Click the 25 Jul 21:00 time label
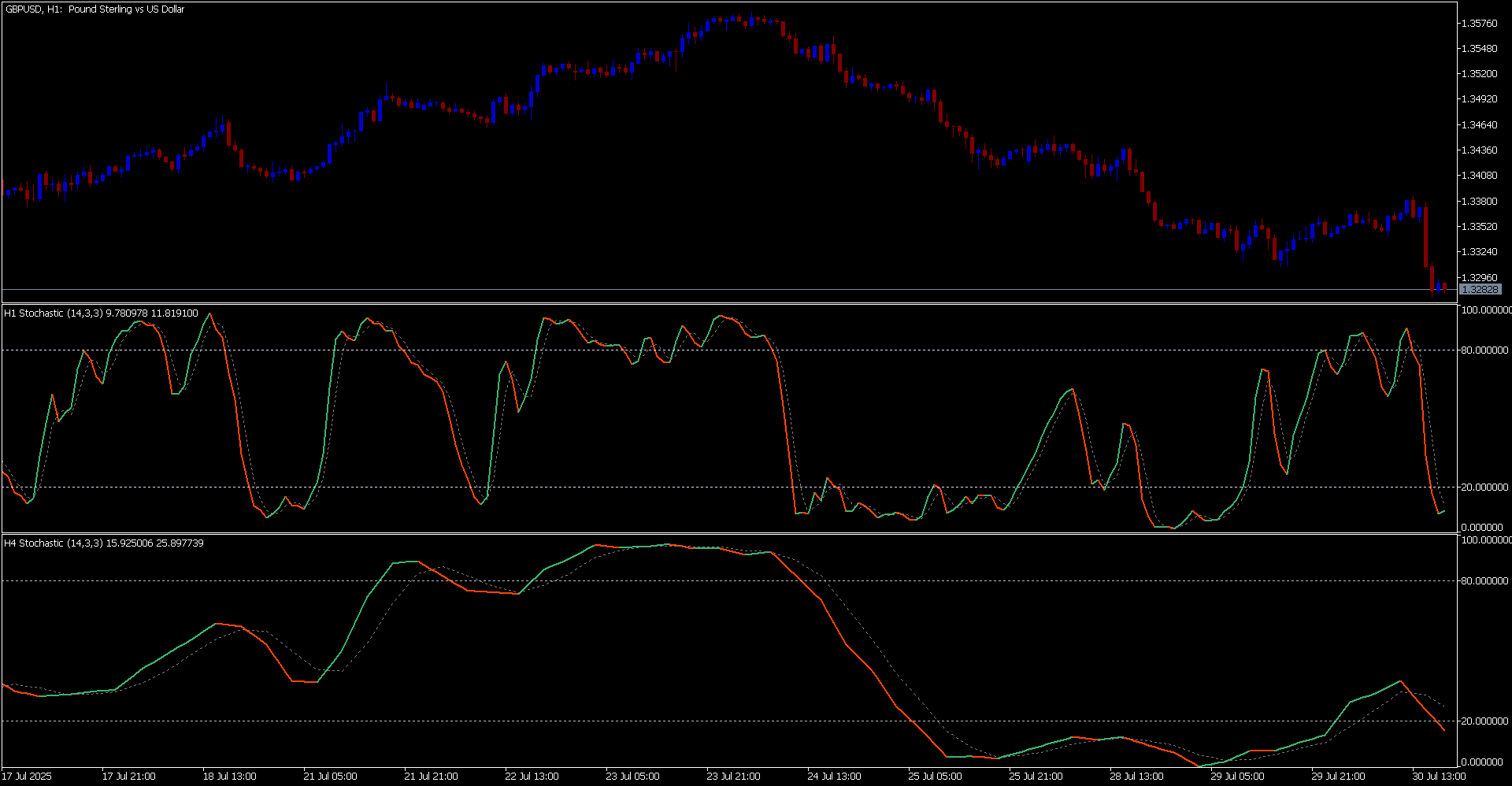This screenshot has width=1512, height=786. [1036, 777]
